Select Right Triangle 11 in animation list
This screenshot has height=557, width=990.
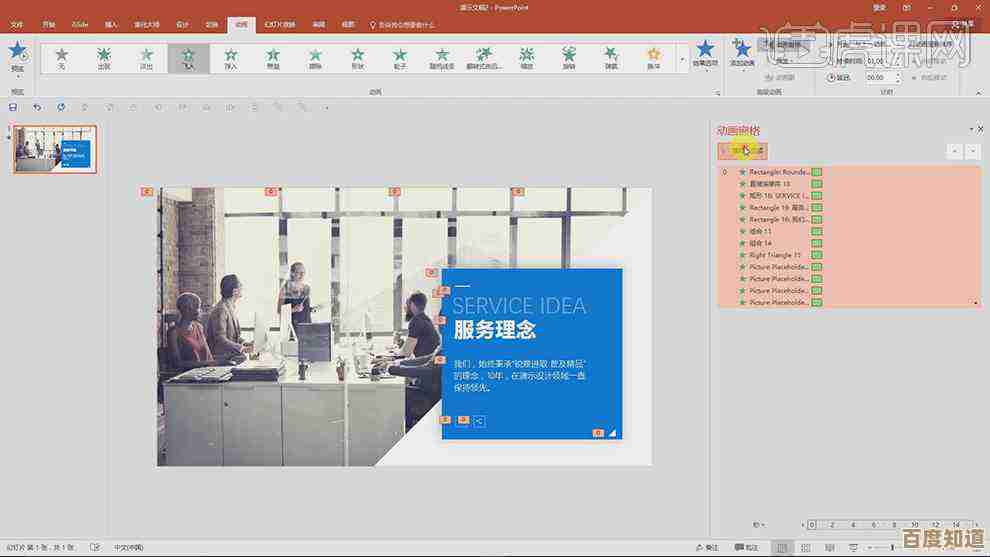click(x=775, y=255)
